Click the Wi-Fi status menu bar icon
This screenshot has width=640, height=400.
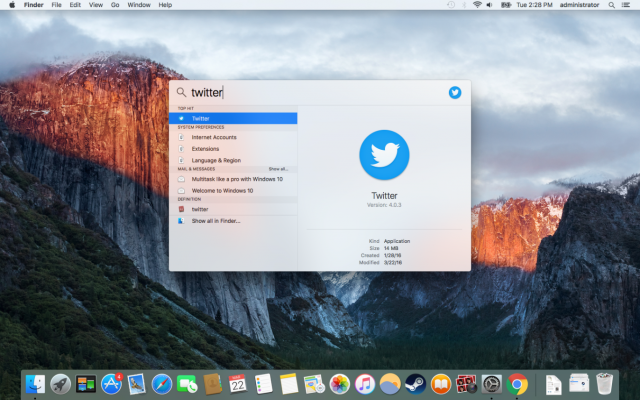point(477,5)
